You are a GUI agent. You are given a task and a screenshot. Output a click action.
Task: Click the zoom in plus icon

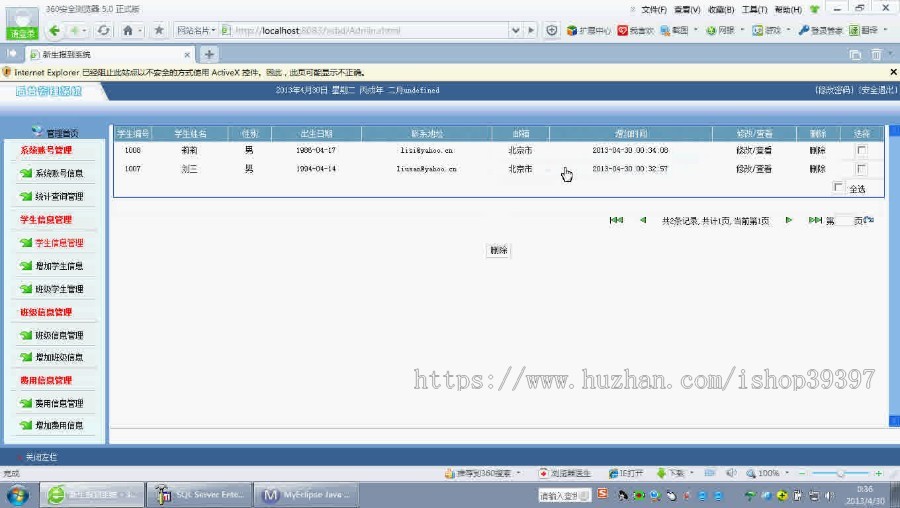click(878, 473)
